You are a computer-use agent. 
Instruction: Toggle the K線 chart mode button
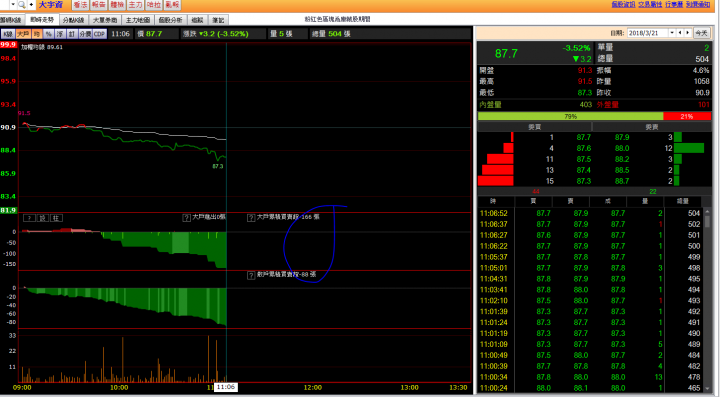[8, 34]
